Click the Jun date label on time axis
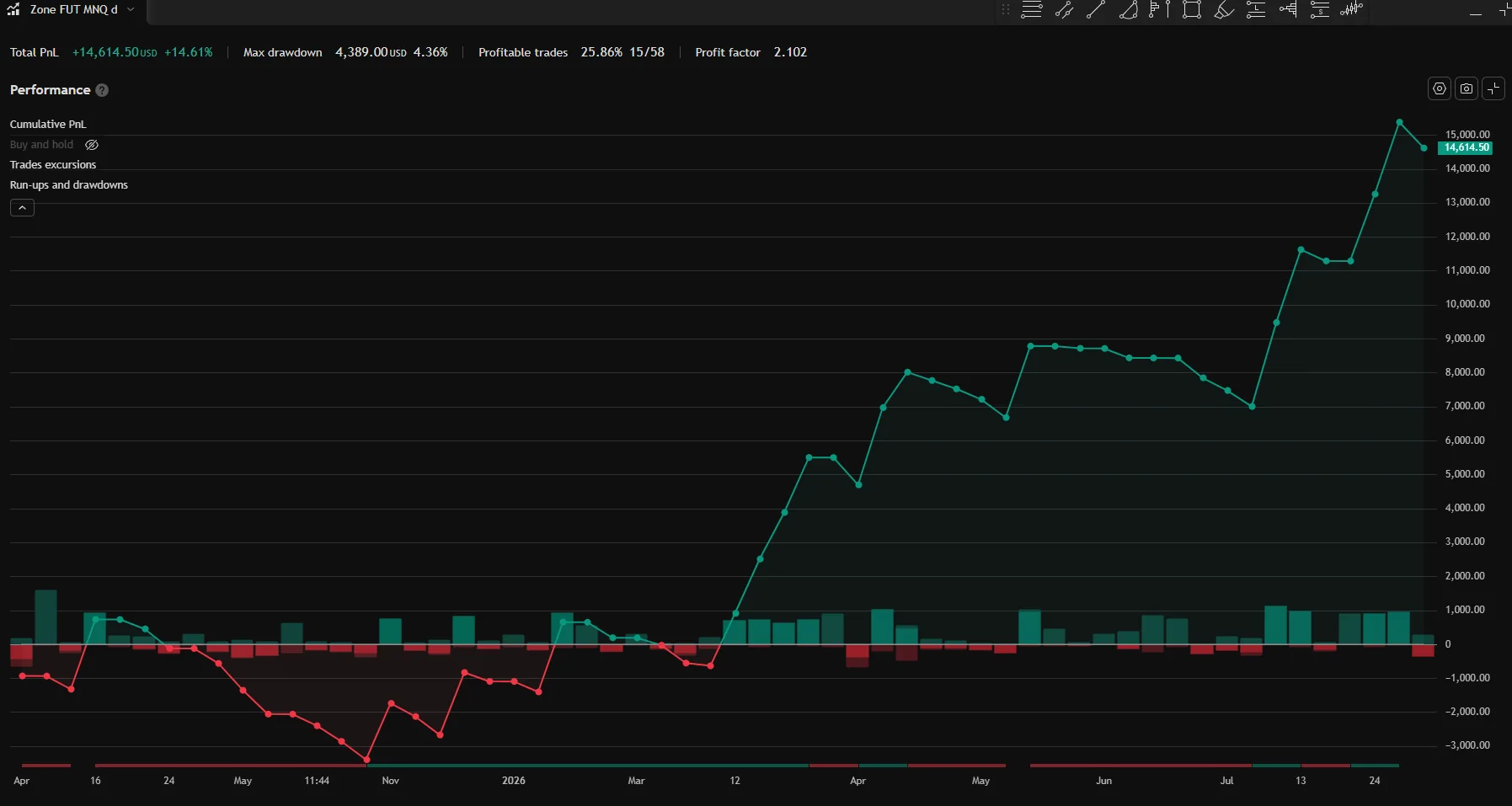This screenshot has height=806, width=1512. pyautogui.click(x=1103, y=781)
